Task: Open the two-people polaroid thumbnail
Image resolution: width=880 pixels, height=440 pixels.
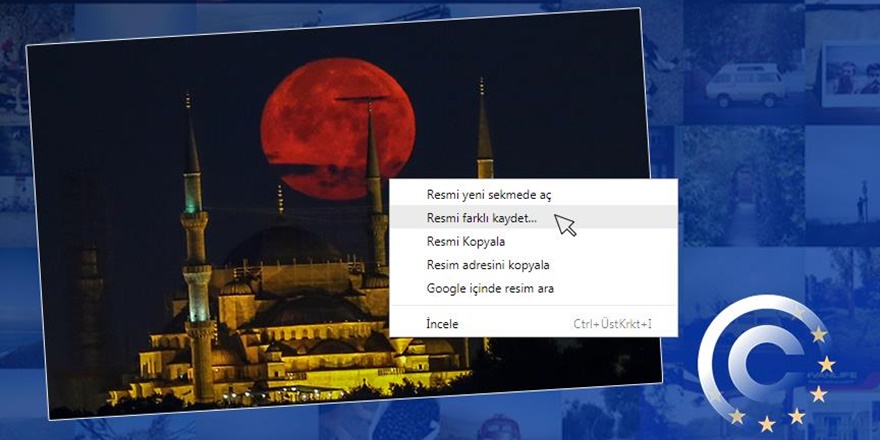Action: (x=848, y=75)
